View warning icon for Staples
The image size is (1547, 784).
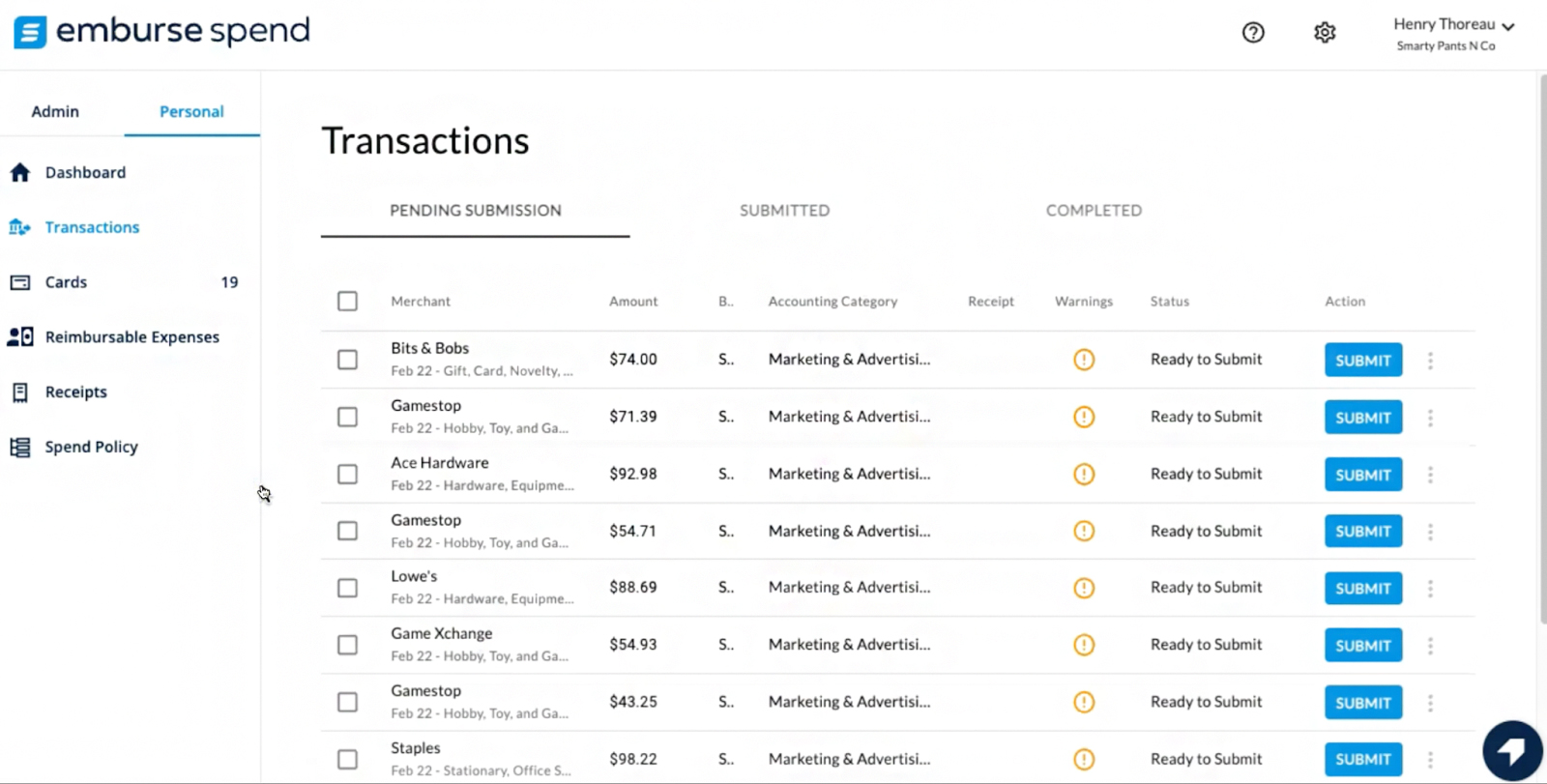coord(1084,759)
